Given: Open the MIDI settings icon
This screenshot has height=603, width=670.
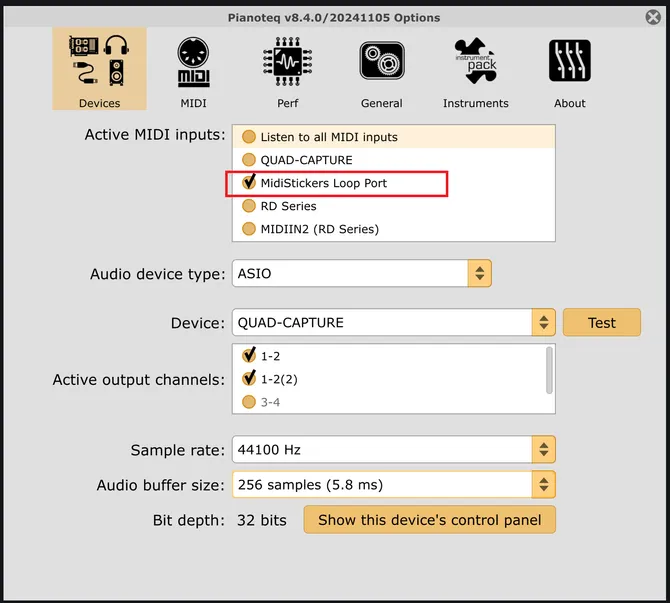Looking at the screenshot, I should 194,62.
